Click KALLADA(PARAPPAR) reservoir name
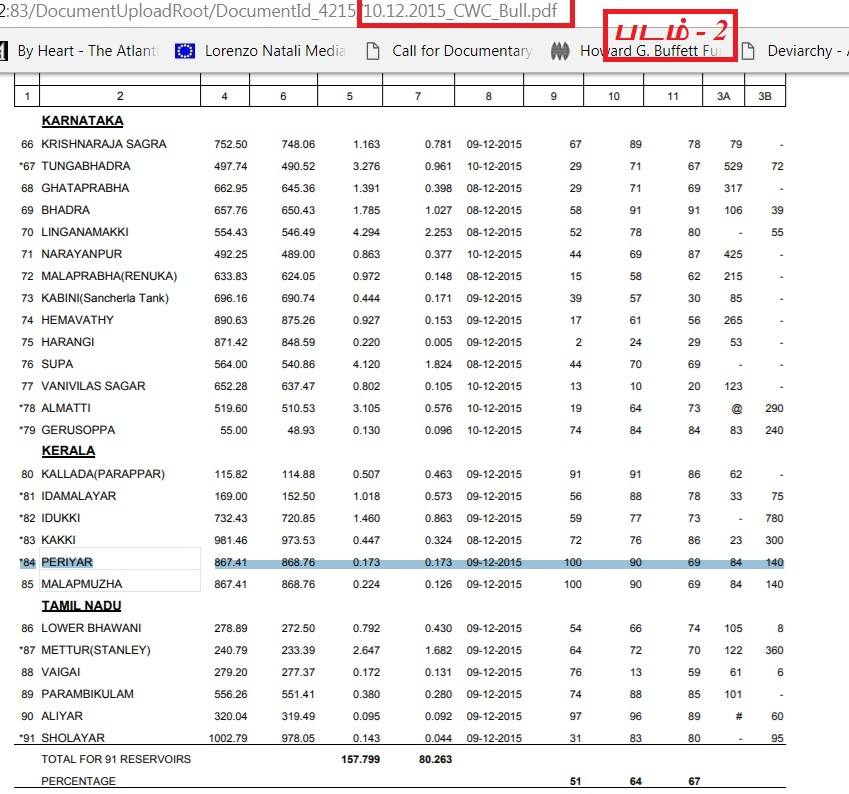849x794 pixels. [x=103, y=474]
